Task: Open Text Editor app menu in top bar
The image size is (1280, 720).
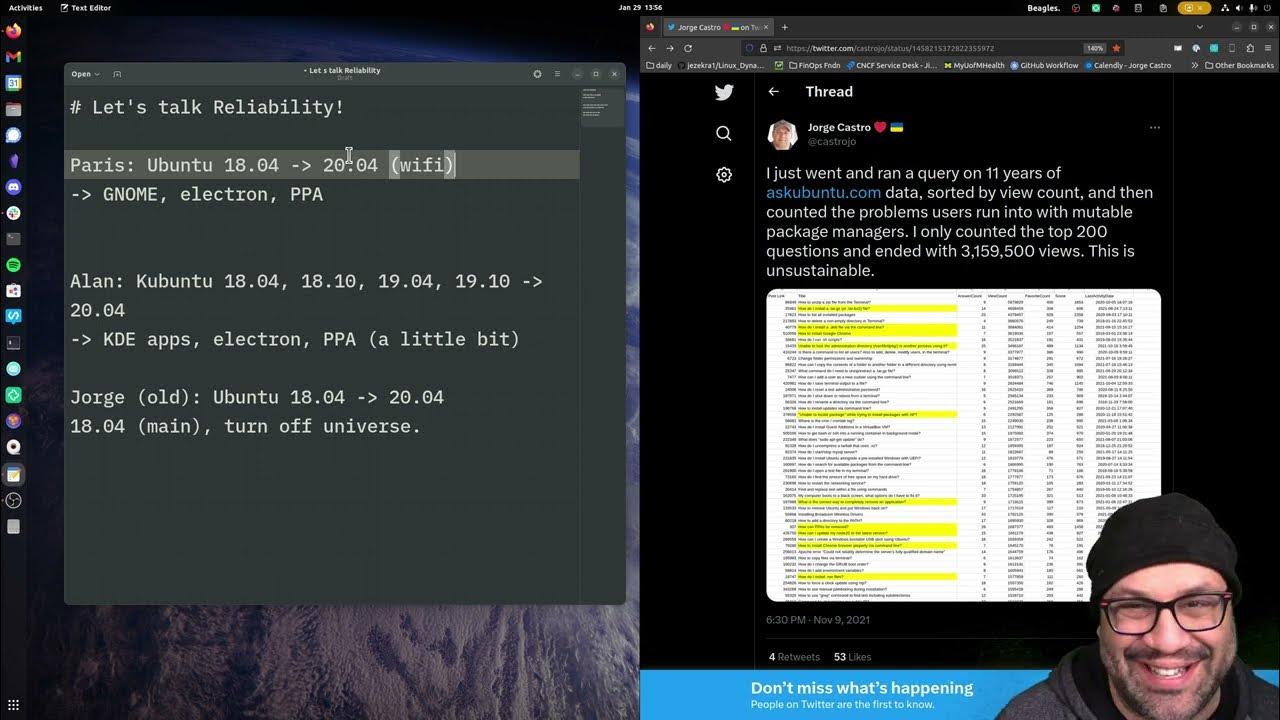Action: 86,7
